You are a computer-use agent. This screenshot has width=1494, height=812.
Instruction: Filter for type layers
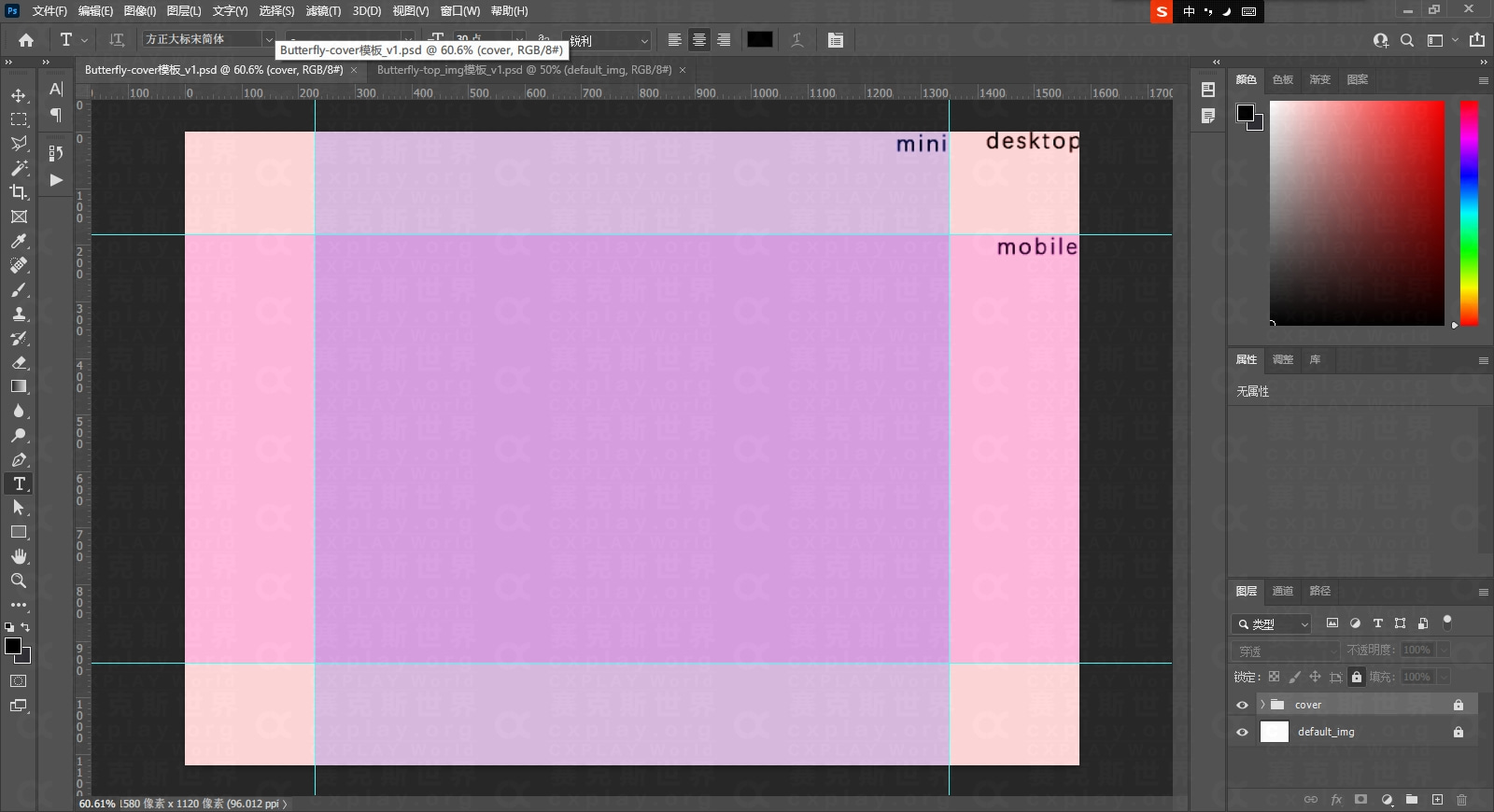[x=1377, y=623]
